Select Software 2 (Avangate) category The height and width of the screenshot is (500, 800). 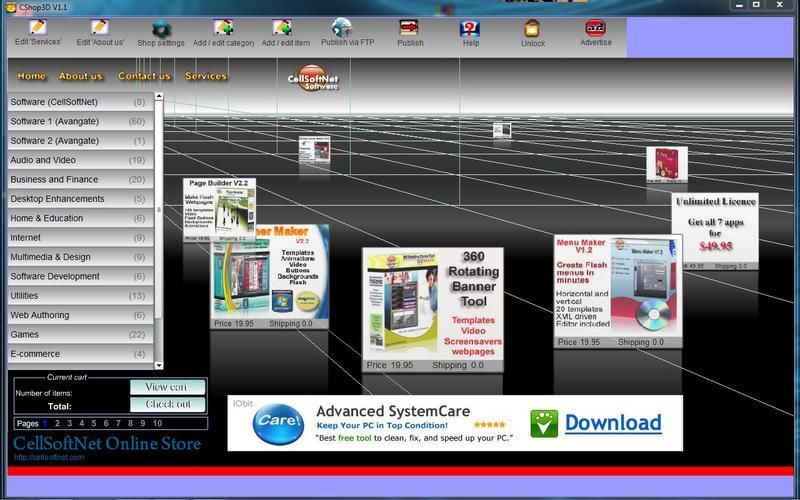coord(81,141)
